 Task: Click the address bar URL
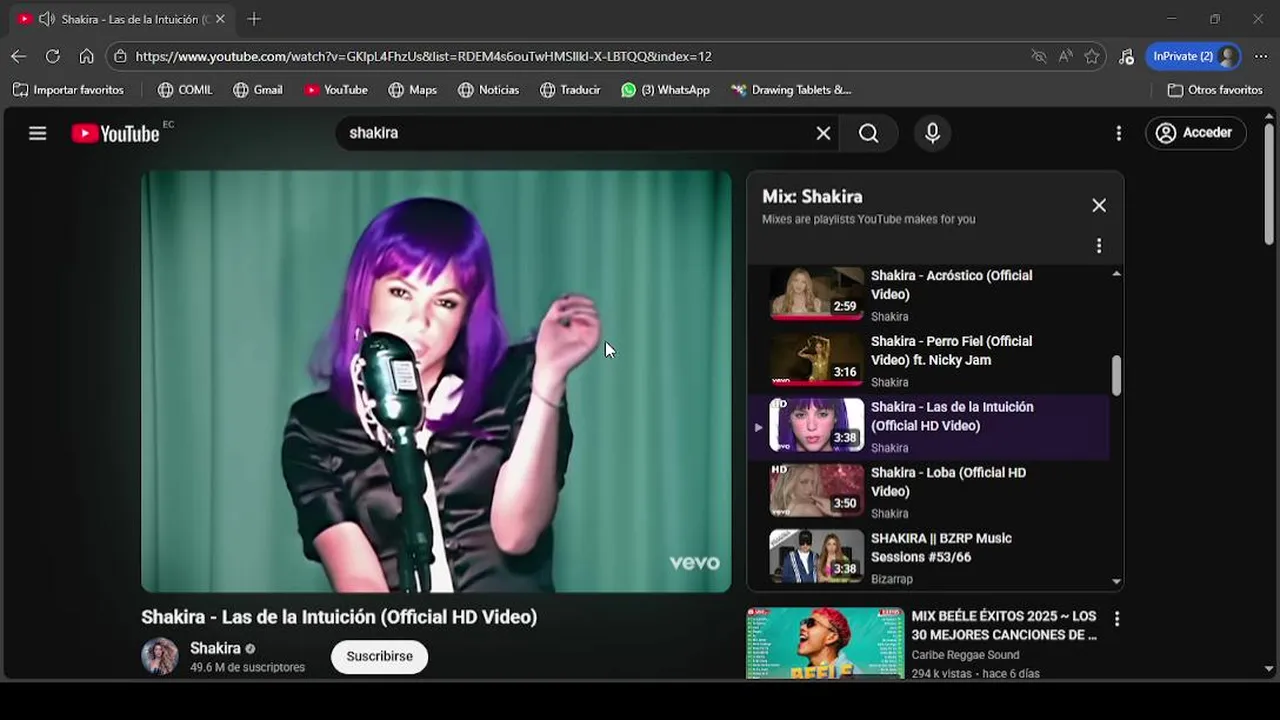(x=423, y=56)
